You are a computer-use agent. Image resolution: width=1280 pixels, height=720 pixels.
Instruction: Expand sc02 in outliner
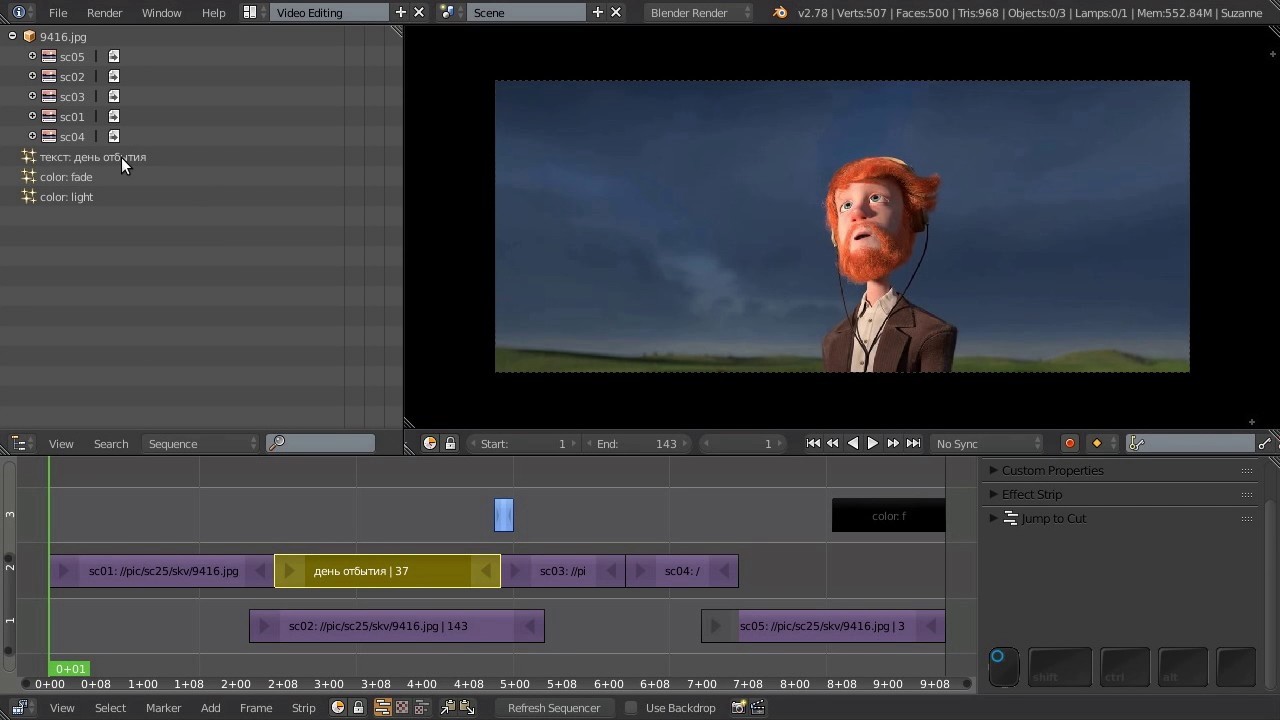coord(32,76)
